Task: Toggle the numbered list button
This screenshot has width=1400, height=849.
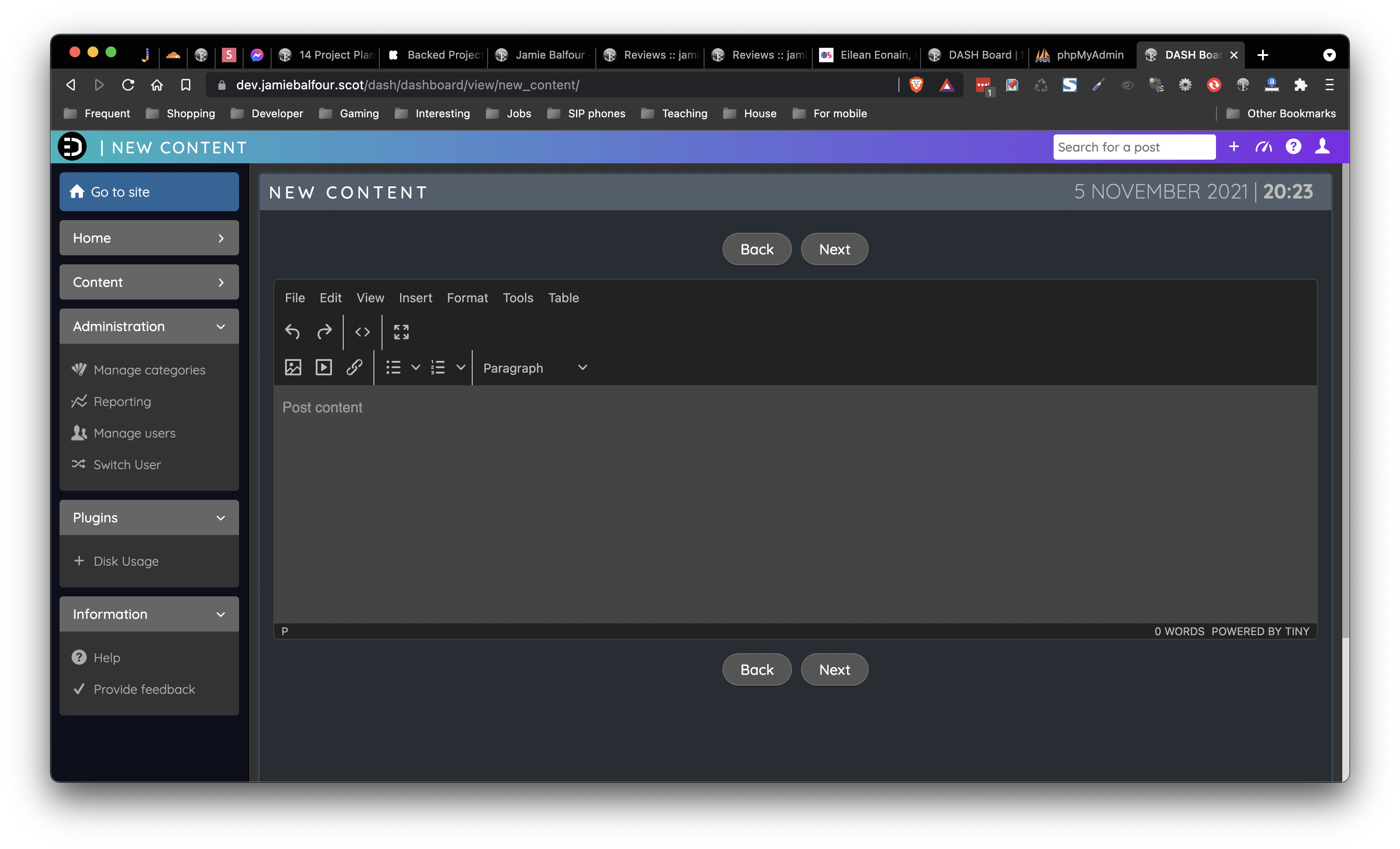Action: [437, 367]
